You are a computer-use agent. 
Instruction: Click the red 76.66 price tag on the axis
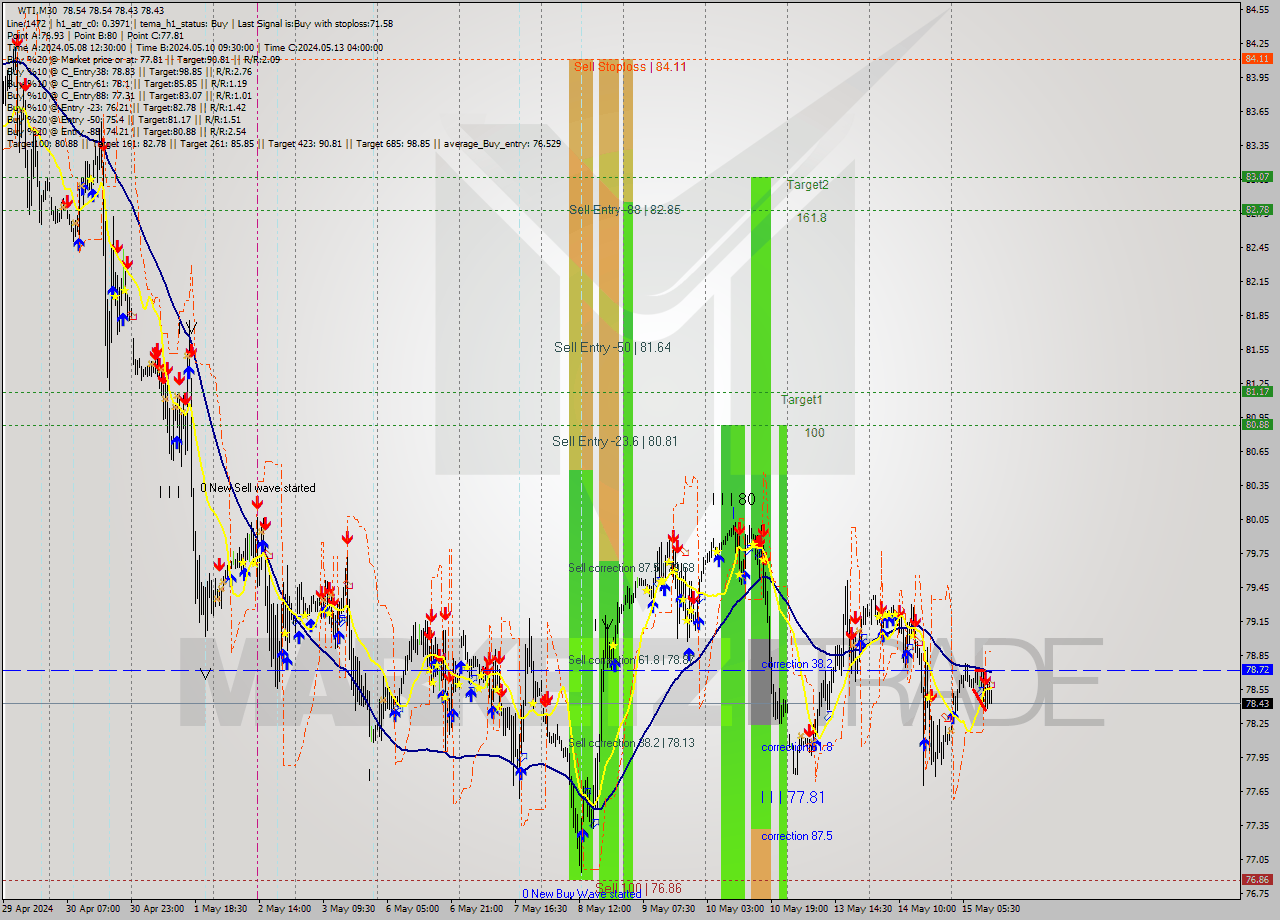(1255, 881)
